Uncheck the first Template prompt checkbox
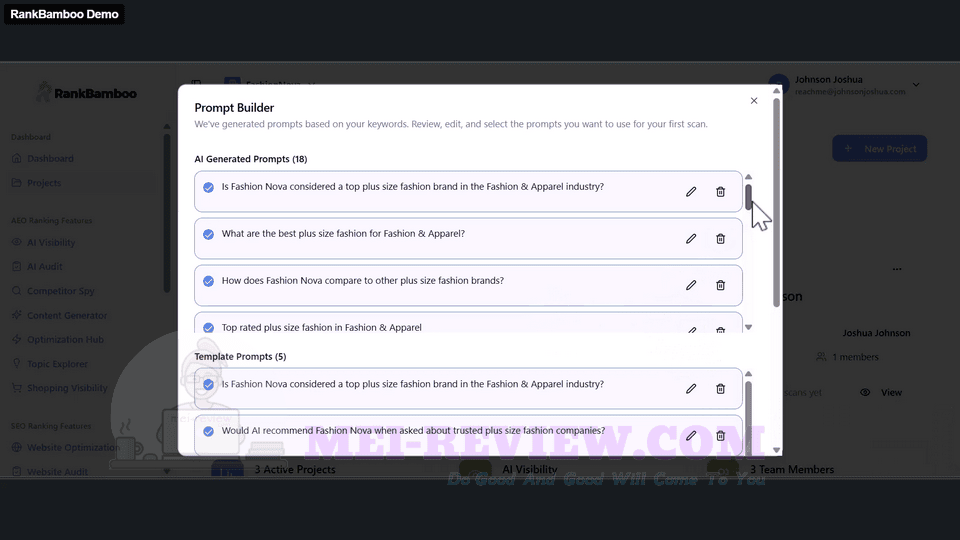The image size is (960, 540). pos(208,384)
